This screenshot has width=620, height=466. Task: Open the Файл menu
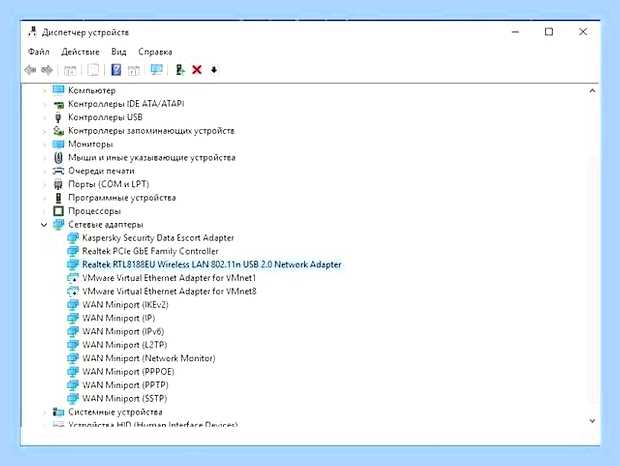tap(39, 52)
